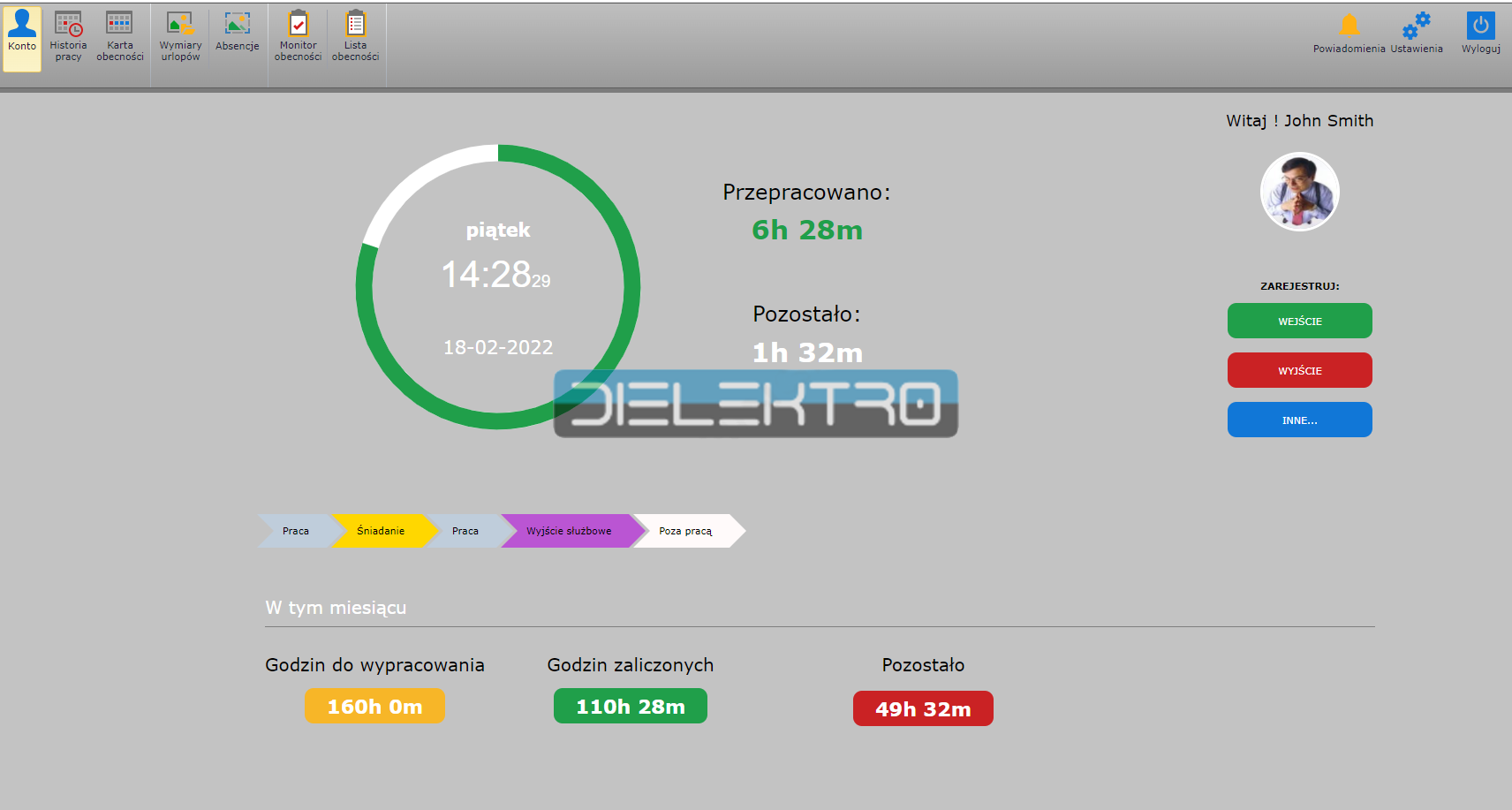Click the W tym miesiącu heading
1512x810 pixels.
click(336, 608)
